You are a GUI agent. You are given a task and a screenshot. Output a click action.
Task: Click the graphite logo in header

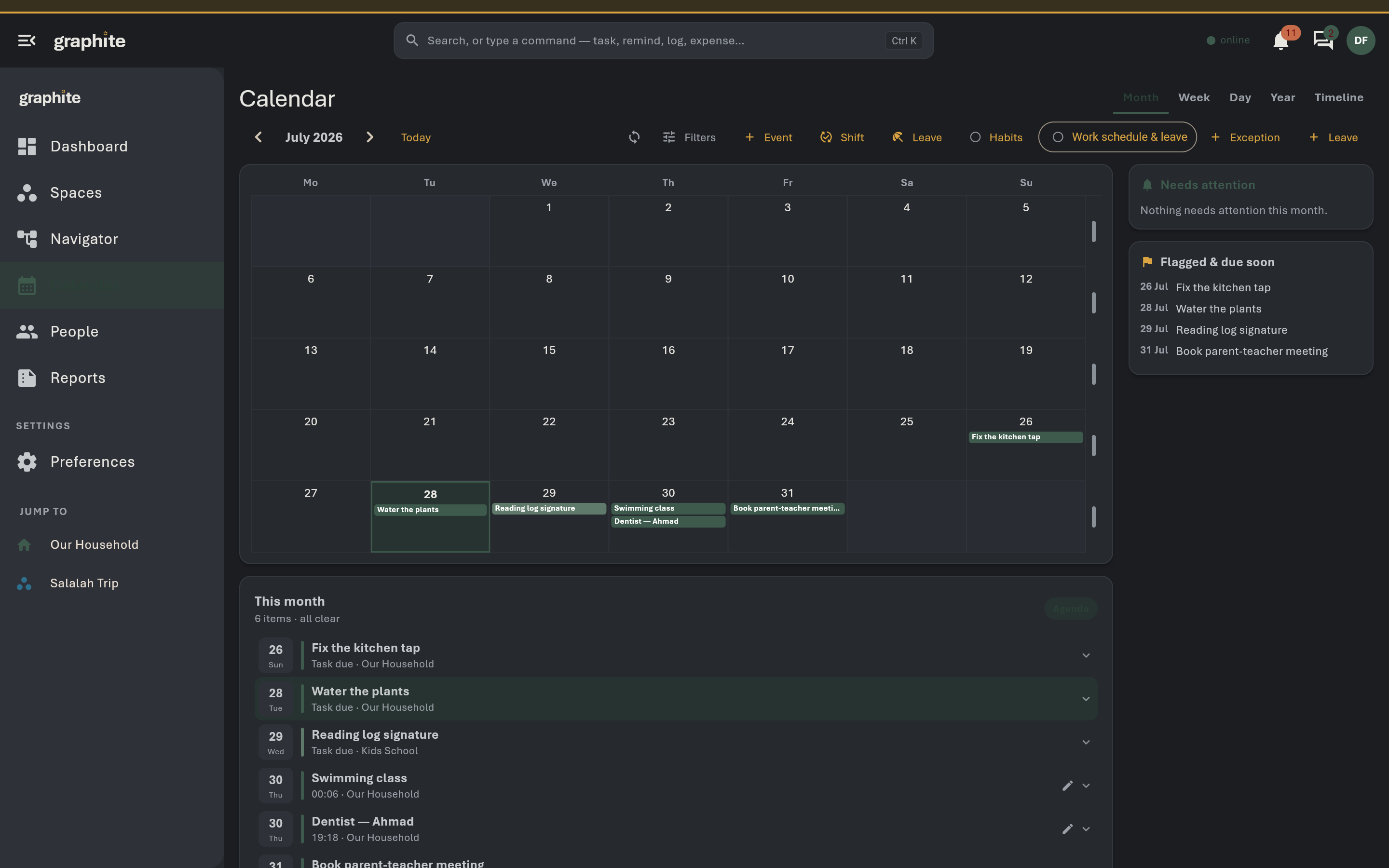pos(90,41)
